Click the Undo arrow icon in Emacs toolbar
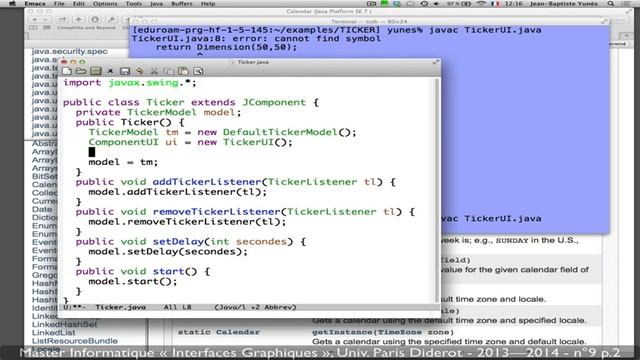The width and height of the screenshot is (640, 360). (x=140, y=71)
